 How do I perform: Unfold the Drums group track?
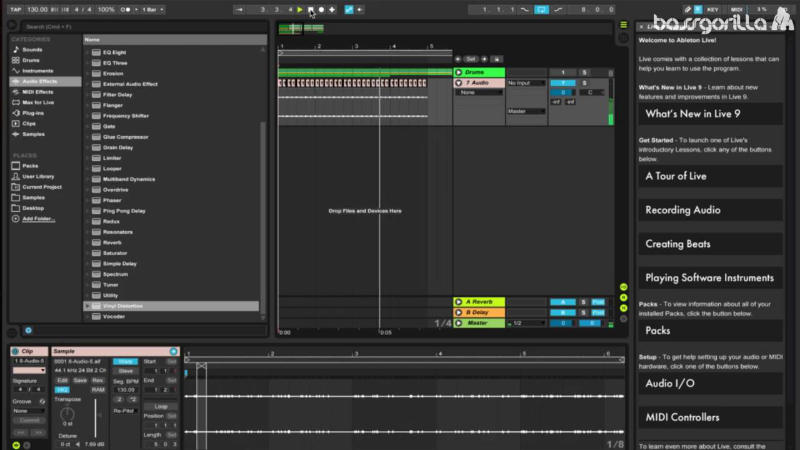459,72
